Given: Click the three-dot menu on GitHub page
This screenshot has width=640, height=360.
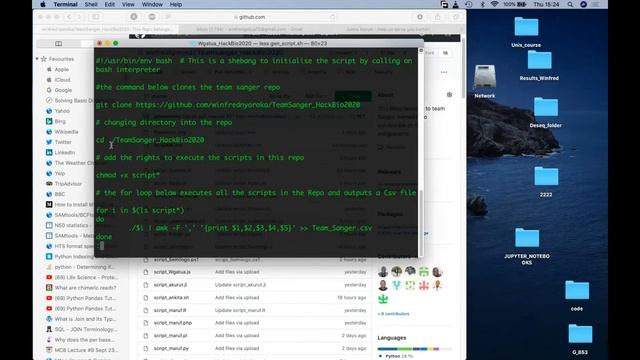Looking at the screenshot, I should click(444, 72).
